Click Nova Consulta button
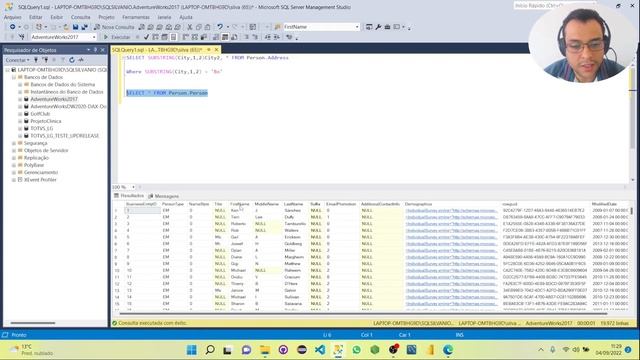The height and width of the screenshot is (360, 640). coord(114,27)
